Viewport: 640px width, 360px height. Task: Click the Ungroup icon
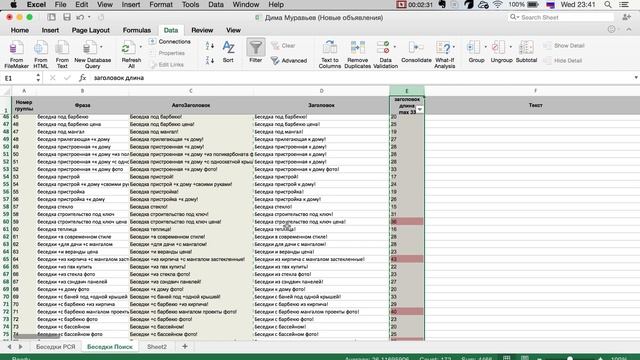pos(498,47)
